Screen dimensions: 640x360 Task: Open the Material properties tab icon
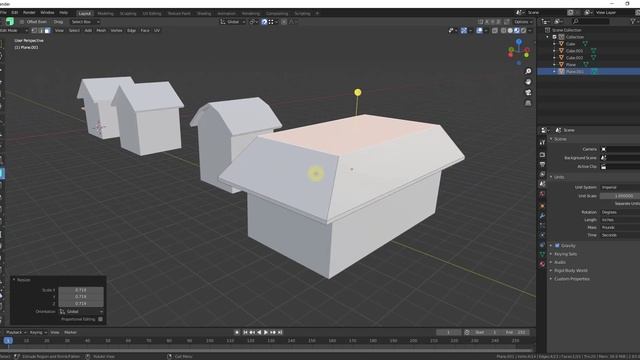tap(542, 264)
